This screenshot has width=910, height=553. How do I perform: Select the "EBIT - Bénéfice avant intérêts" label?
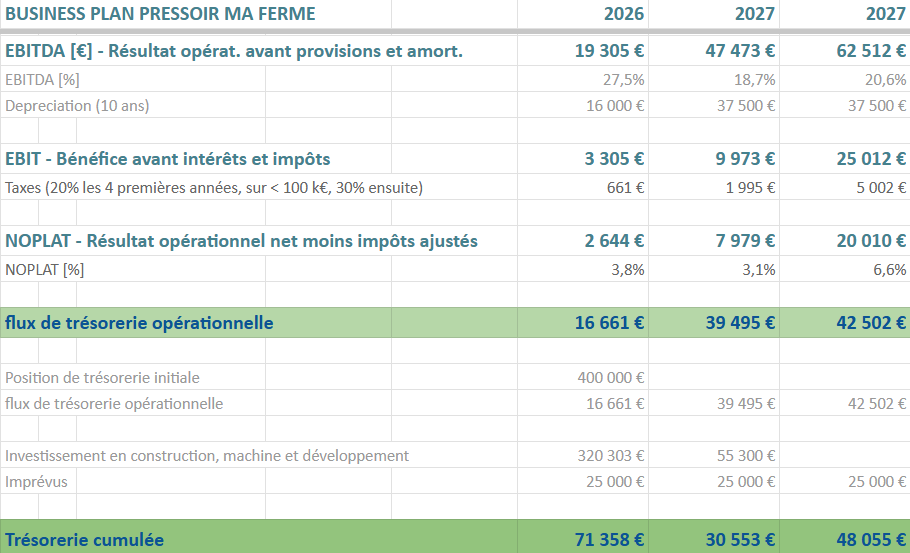[167, 159]
